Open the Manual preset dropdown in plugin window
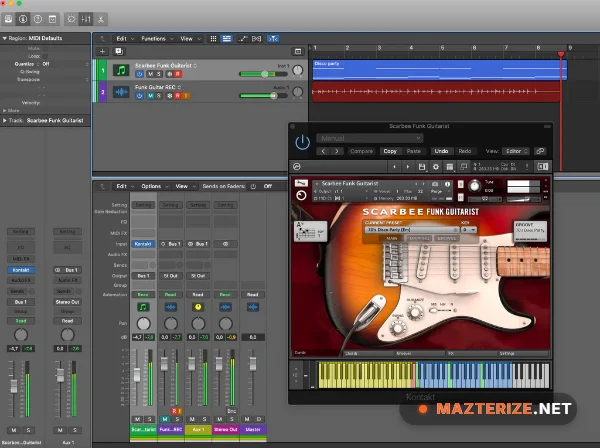This screenshot has height=448, width=600. (x=369, y=138)
